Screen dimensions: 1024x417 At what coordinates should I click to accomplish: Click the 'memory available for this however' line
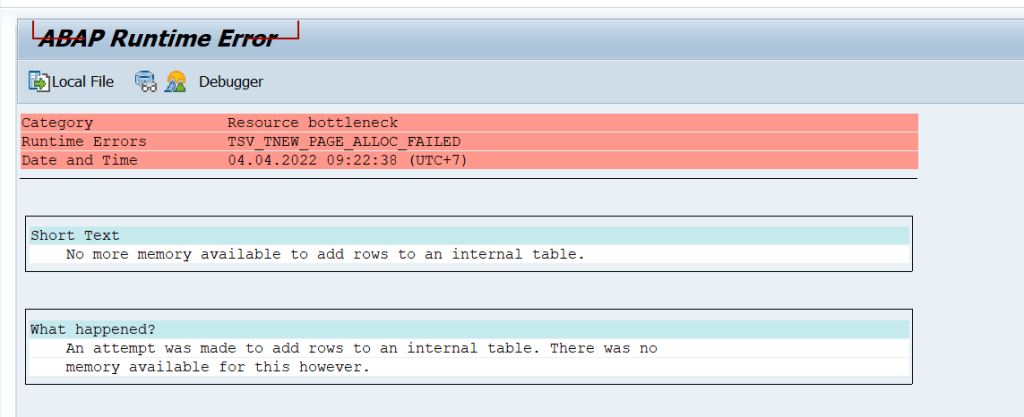point(218,367)
